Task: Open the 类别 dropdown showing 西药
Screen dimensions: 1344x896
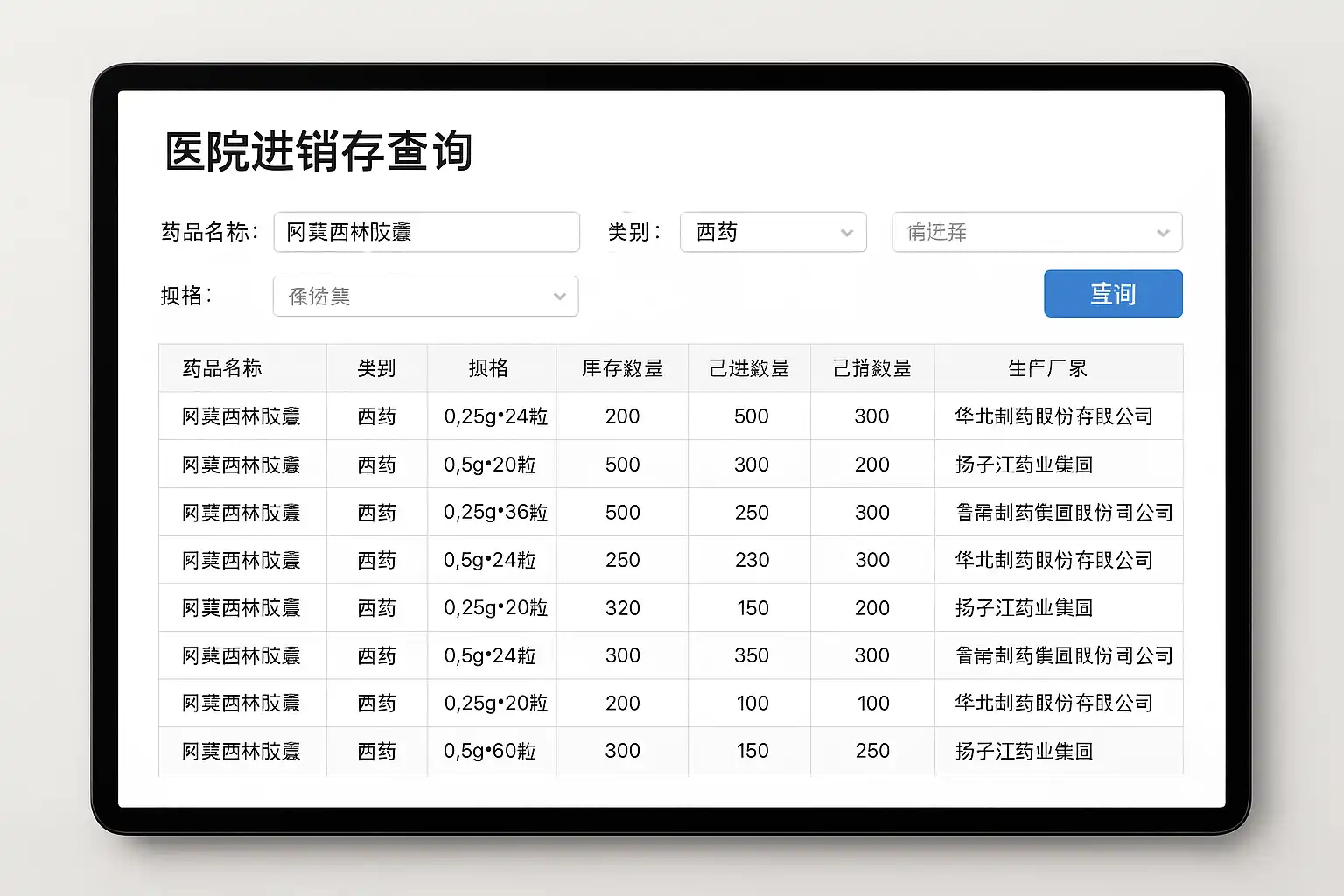Action: [x=773, y=232]
